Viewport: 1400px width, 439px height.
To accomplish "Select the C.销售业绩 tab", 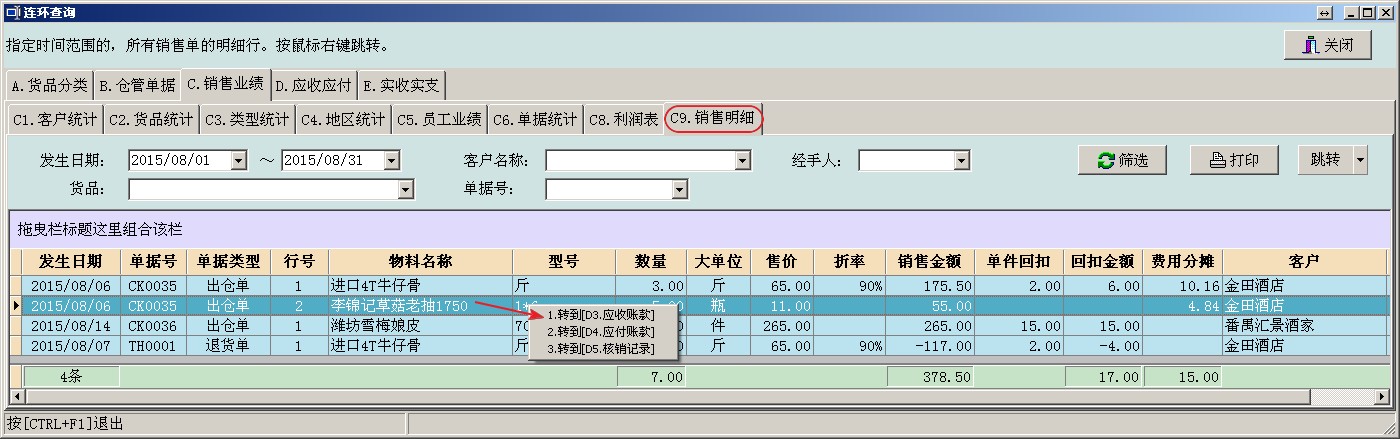I will point(226,83).
